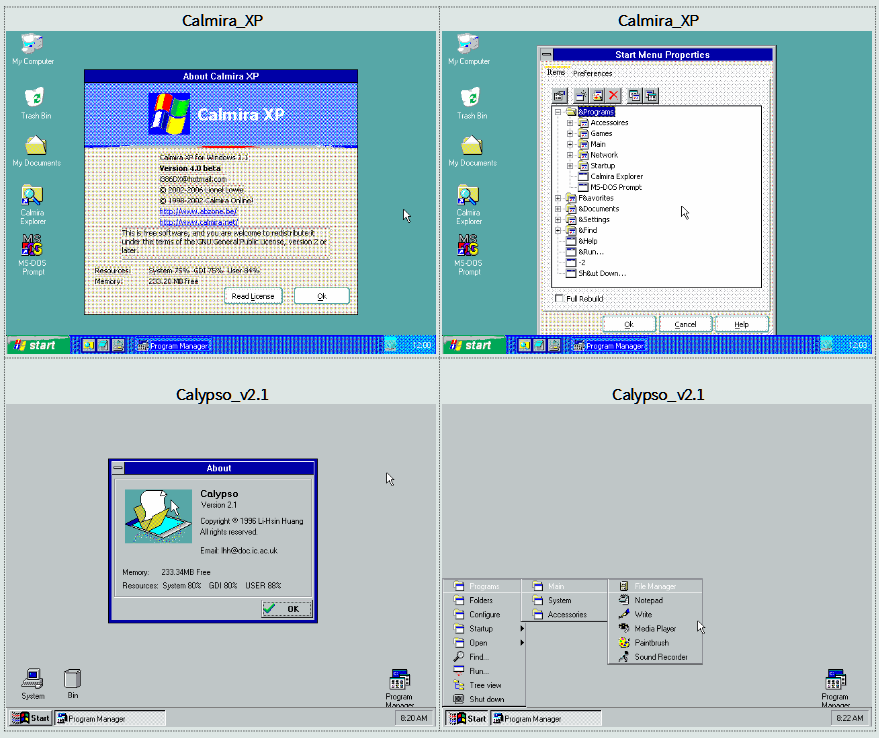This screenshot has height=738, width=879.
Task: Select Tree view in the Calypso start menu
Action: point(484,685)
